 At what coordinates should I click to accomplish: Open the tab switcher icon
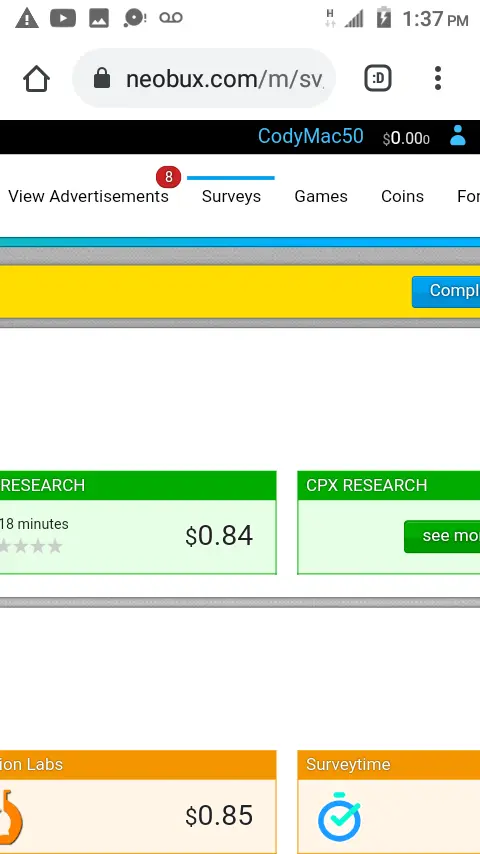pos(378,79)
